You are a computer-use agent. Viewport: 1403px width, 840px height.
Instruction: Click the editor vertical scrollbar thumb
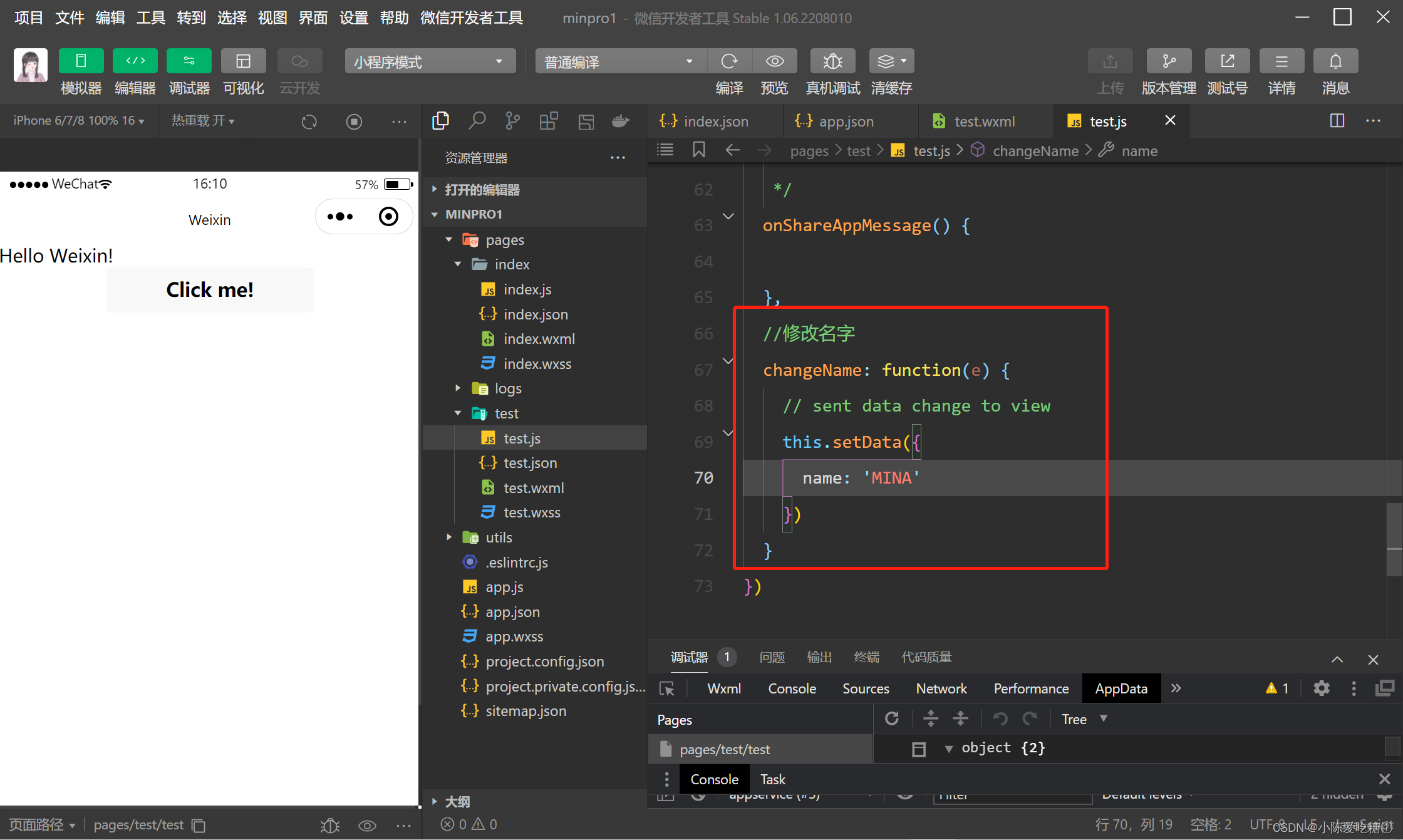pyautogui.click(x=1394, y=539)
